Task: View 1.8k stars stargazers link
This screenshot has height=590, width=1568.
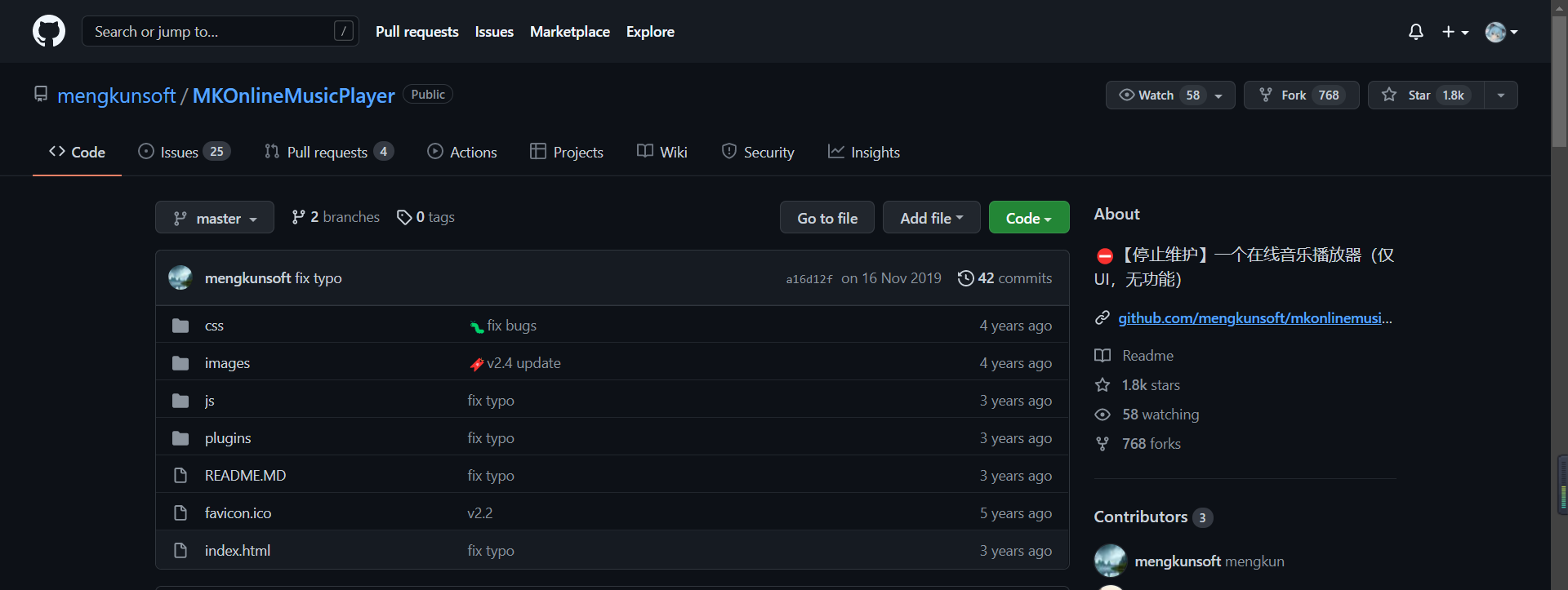Action: (x=1138, y=385)
